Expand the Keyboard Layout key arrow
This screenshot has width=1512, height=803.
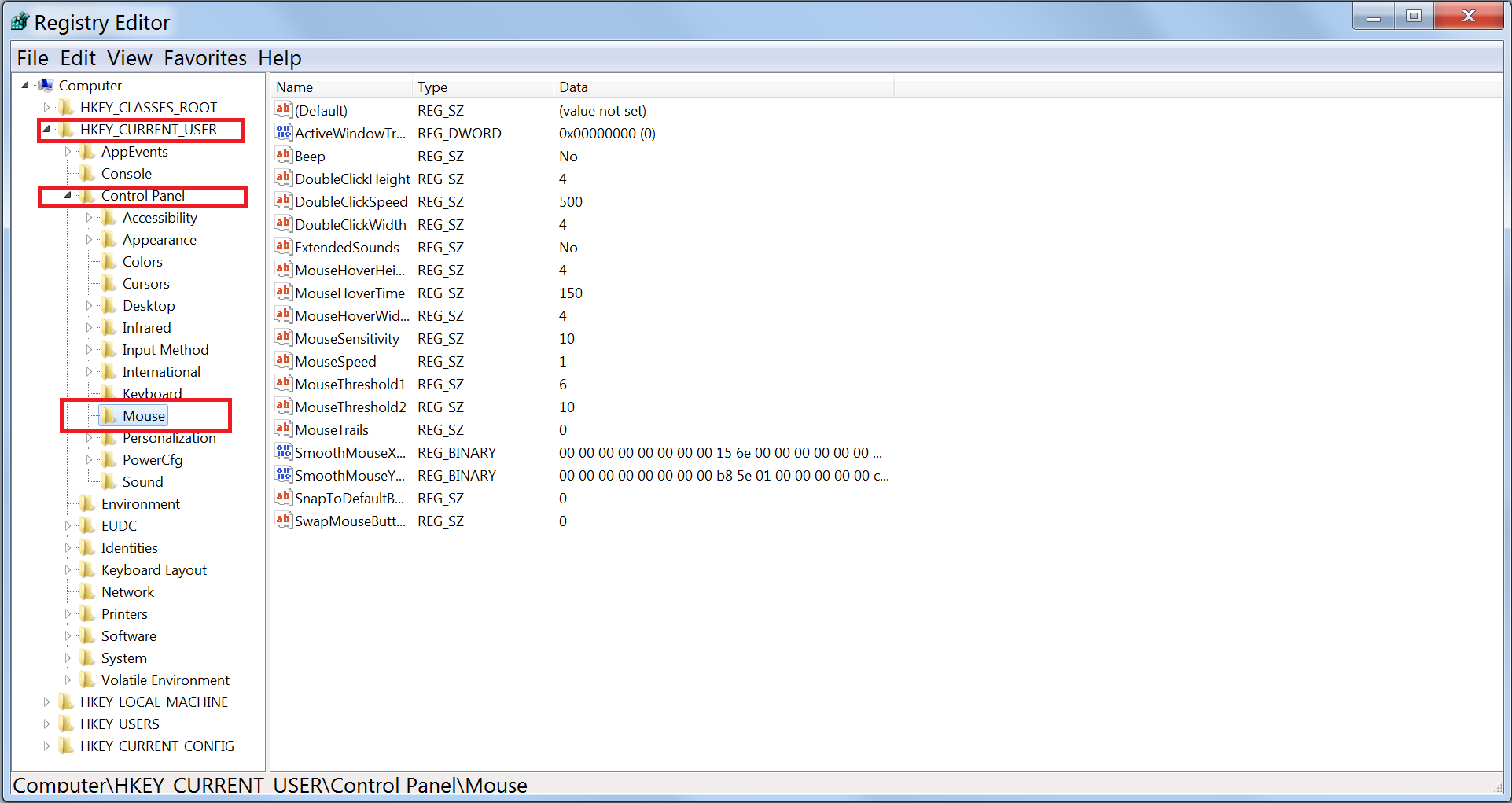tap(68, 569)
